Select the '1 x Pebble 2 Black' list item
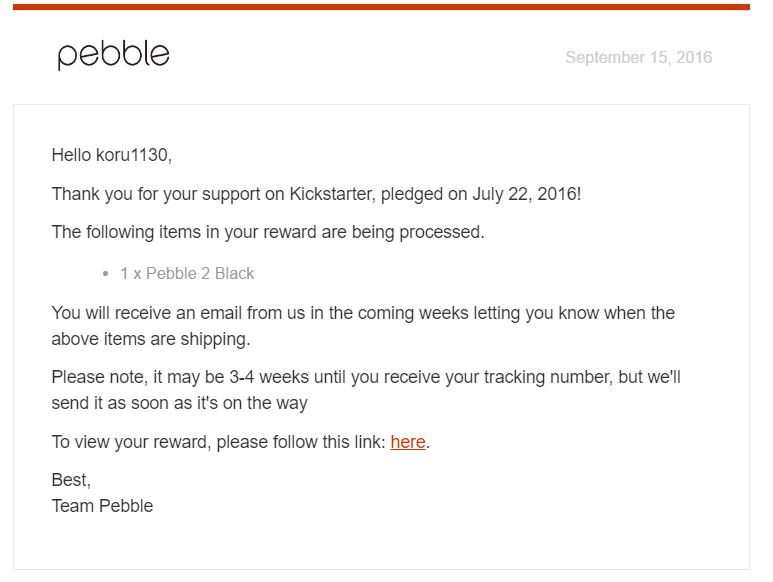Image resolution: width=773 pixels, height=582 pixels. click(187, 273)
